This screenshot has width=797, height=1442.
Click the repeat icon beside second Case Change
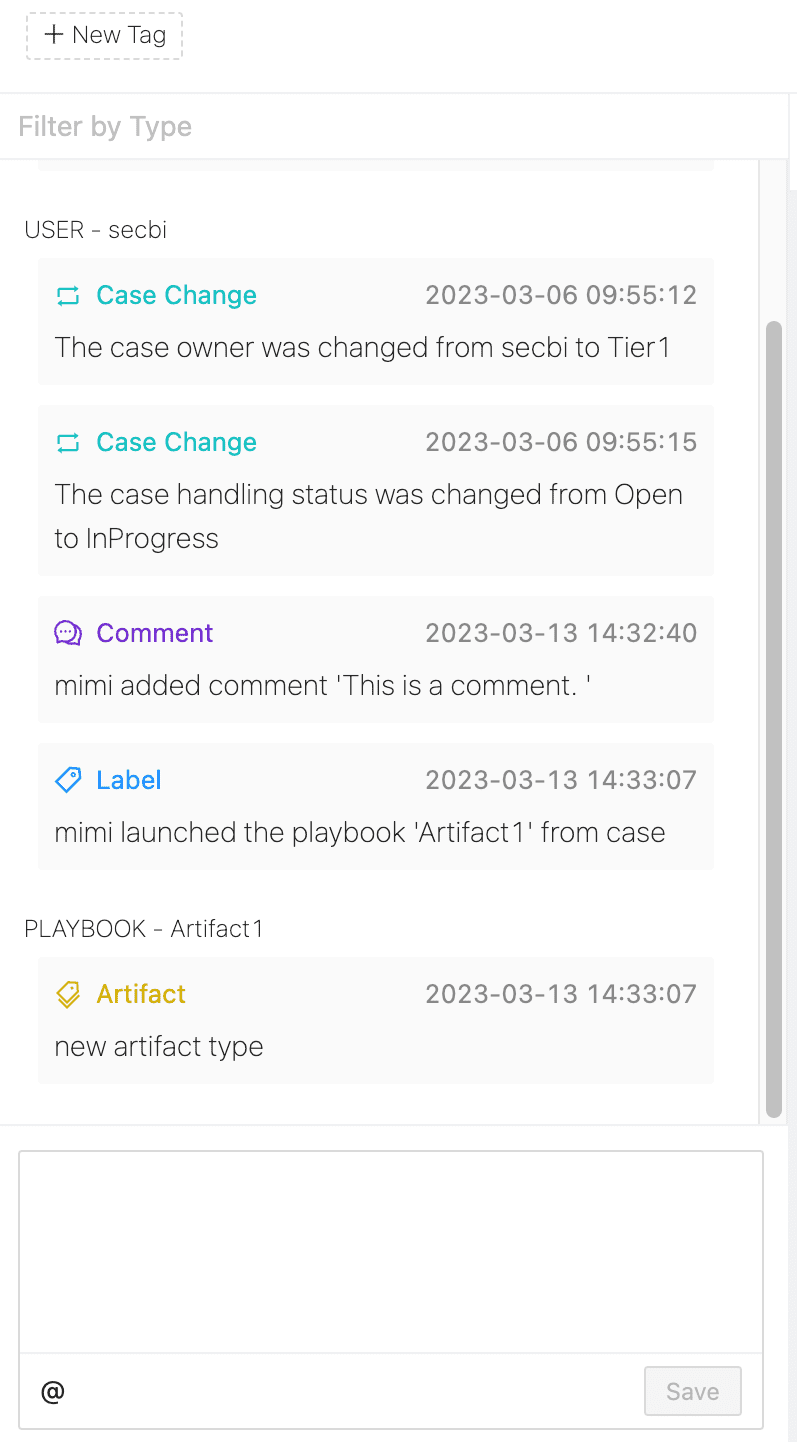pyautogui.click(x=67, y=442)
